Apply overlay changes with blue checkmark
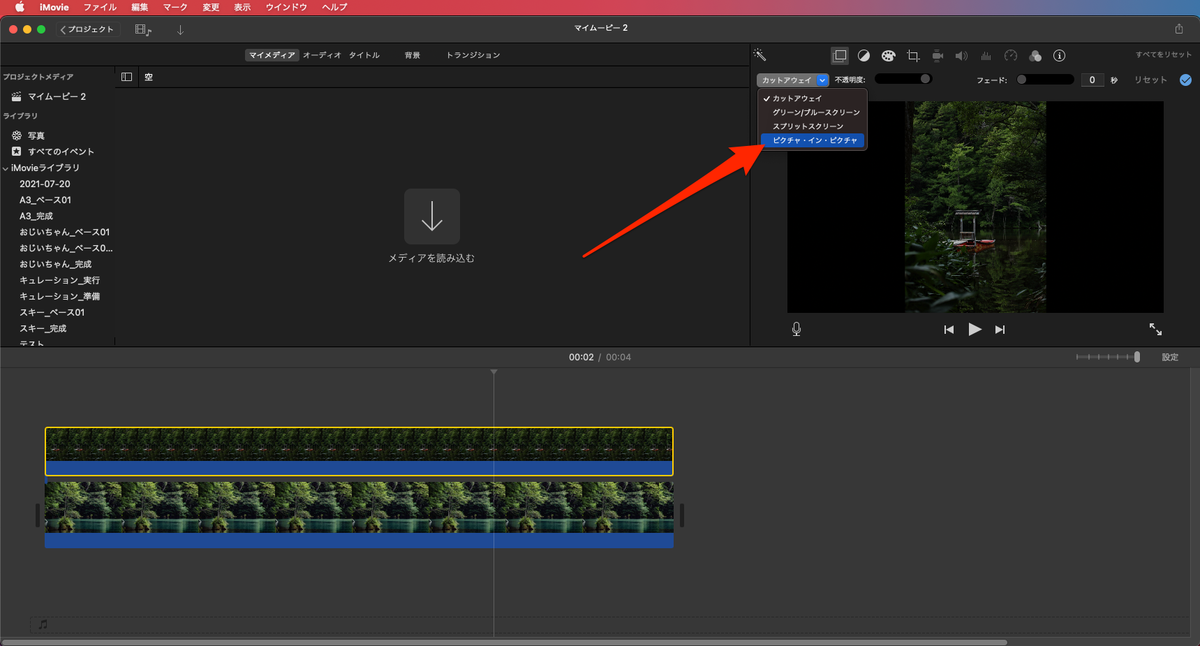This screenshot has height=646, width=1200. 1186,80
